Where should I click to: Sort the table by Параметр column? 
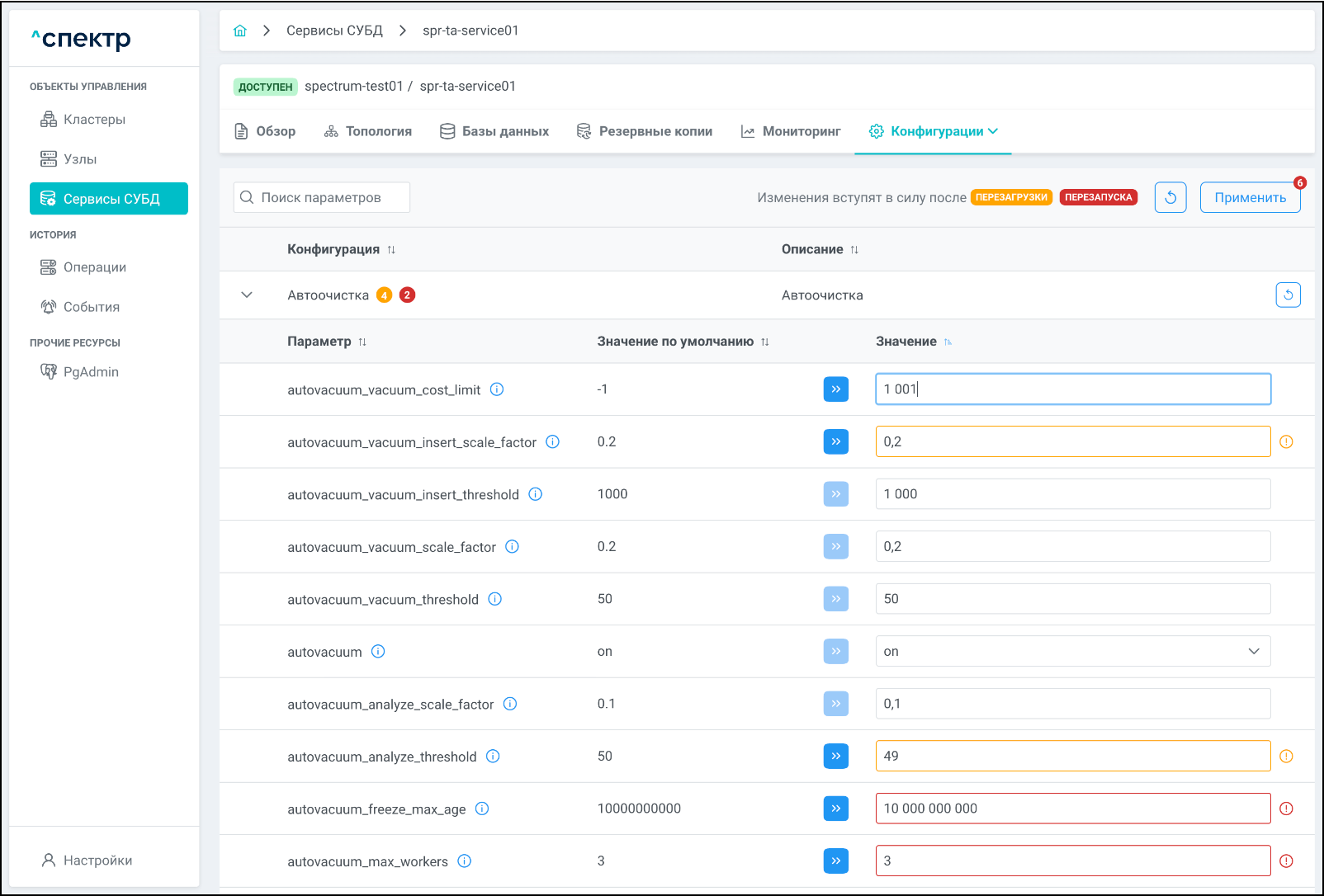(x=362, y=342)
